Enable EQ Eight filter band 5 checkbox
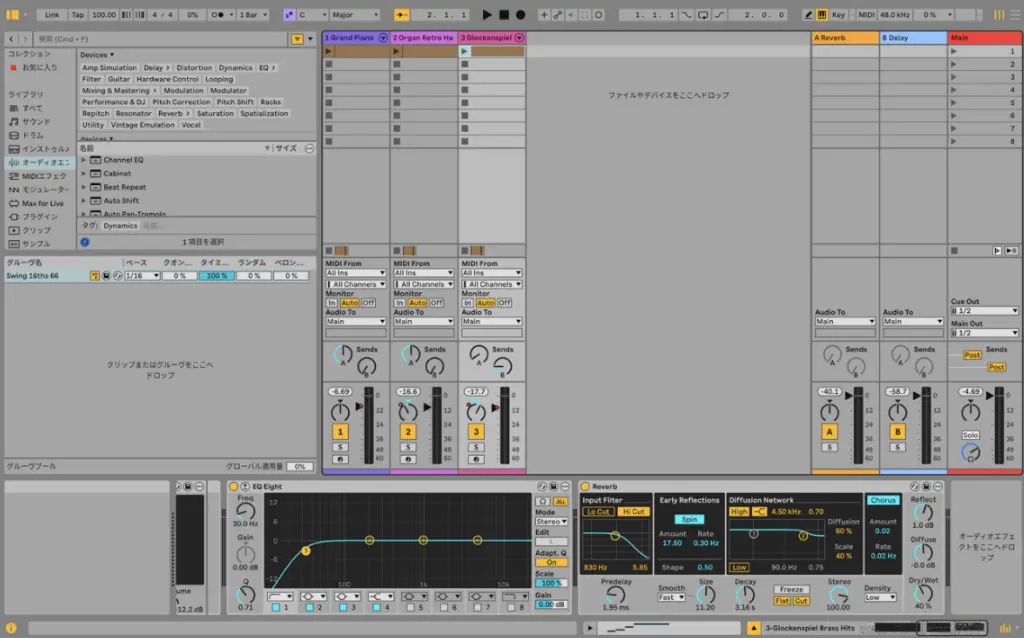Image resolution: width=1024 pixels, height=638 pixels. pyautogui.click(x=410, y=607)
